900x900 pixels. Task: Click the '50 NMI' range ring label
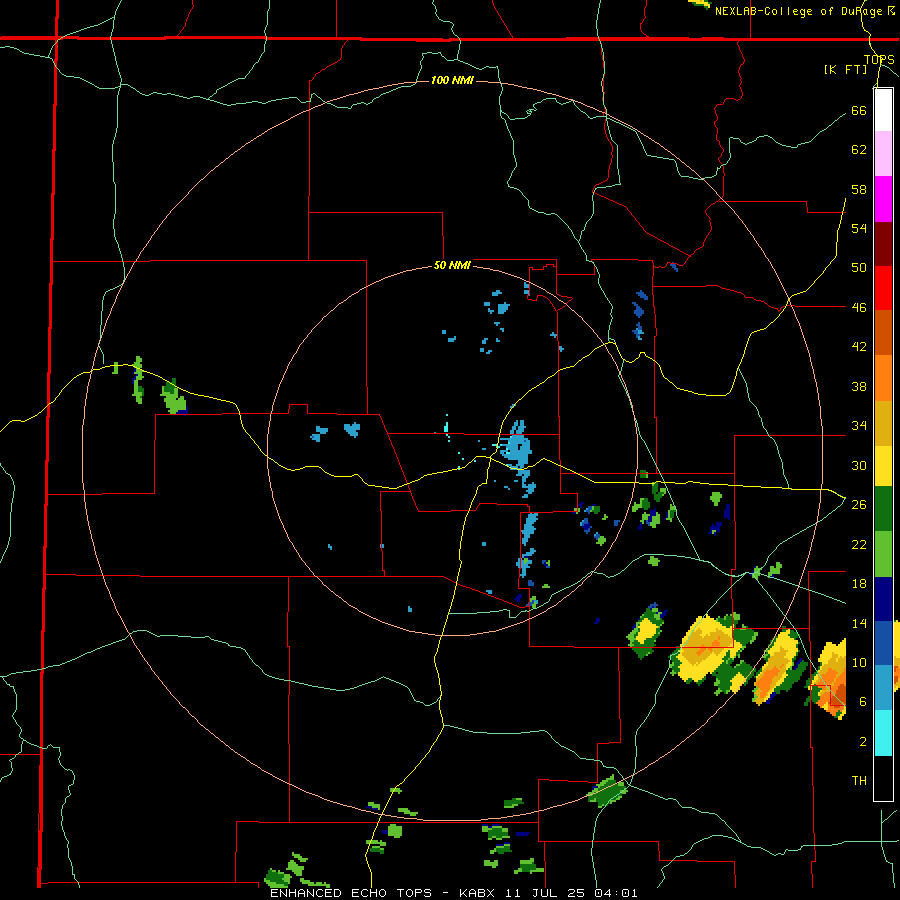pos(452,265)
